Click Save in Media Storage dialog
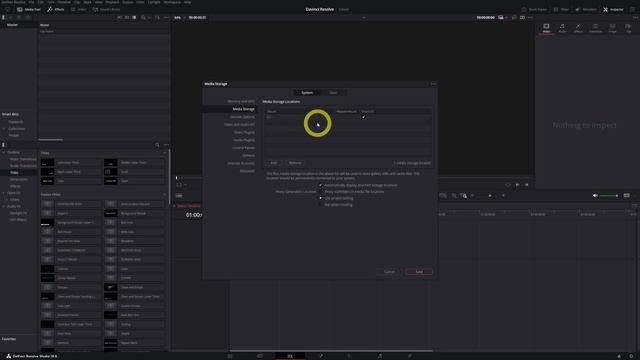This screenshot has height=360, width=640. click(x=419, y=272)
